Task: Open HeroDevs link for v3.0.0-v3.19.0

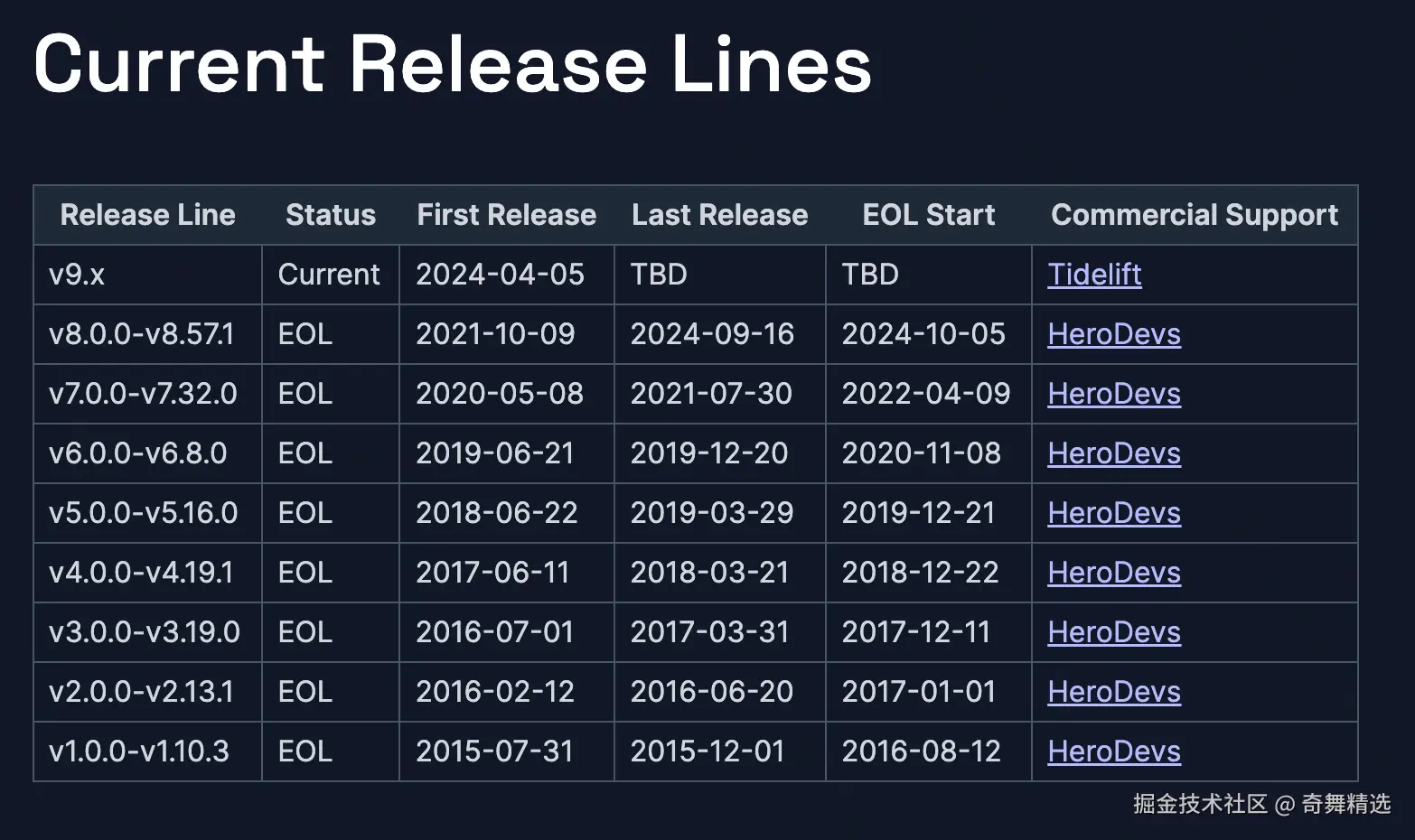Action: pyautogui.click(x=1114, y=632)
